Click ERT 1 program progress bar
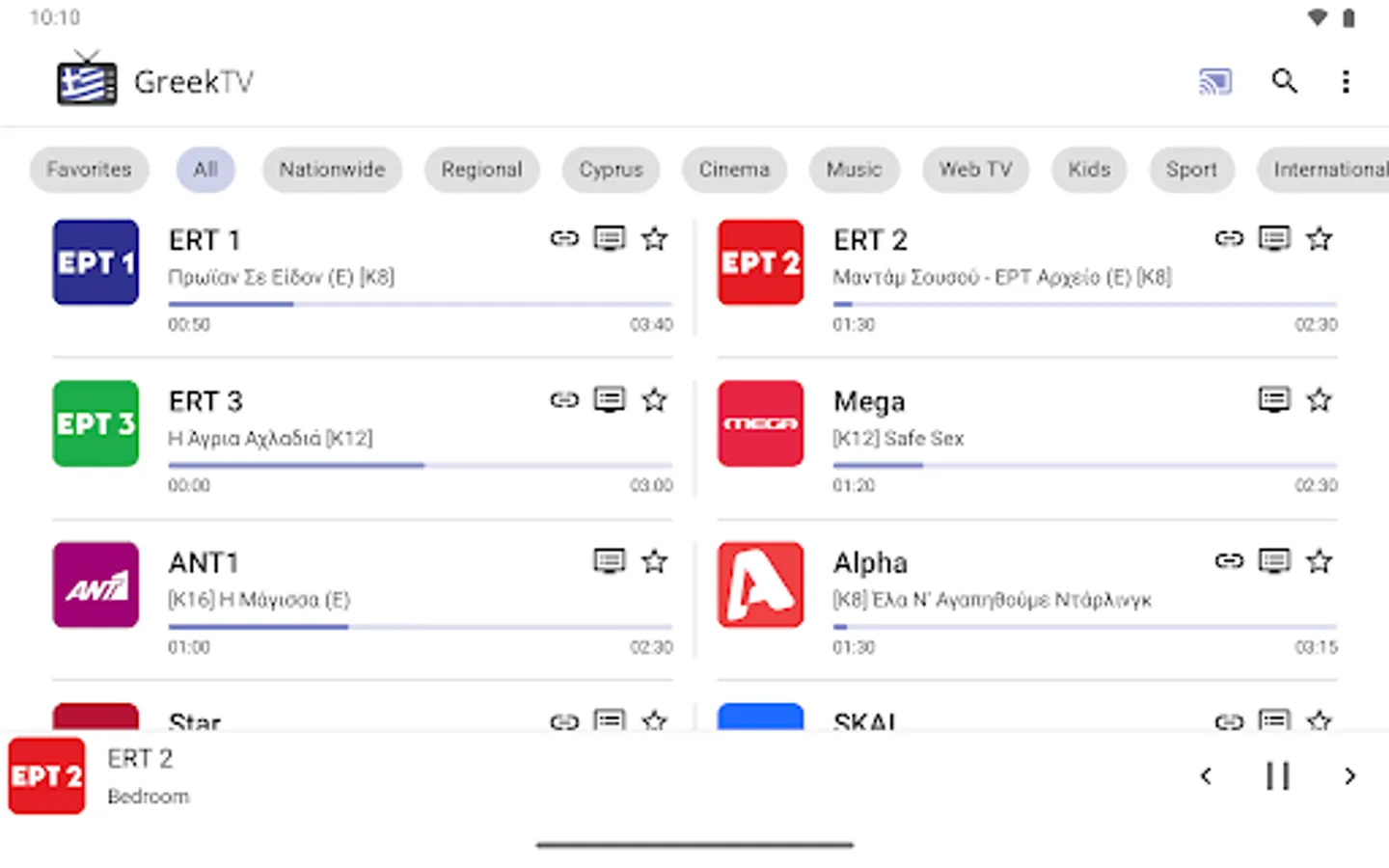Viewport: 1389px width, 868px height. coord(421,304)
